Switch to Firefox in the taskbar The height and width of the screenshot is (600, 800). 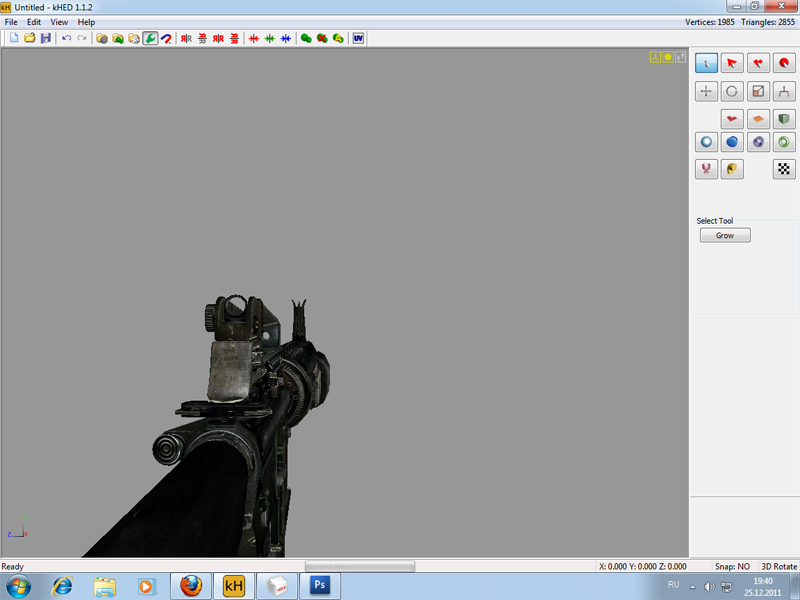click(191, 586)
